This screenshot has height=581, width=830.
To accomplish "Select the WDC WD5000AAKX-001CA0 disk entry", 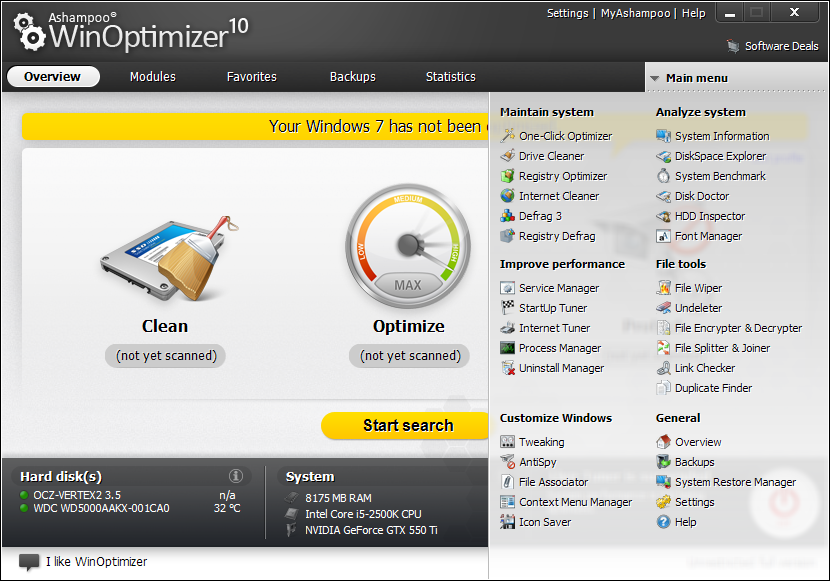I will [x=101, y=509].
